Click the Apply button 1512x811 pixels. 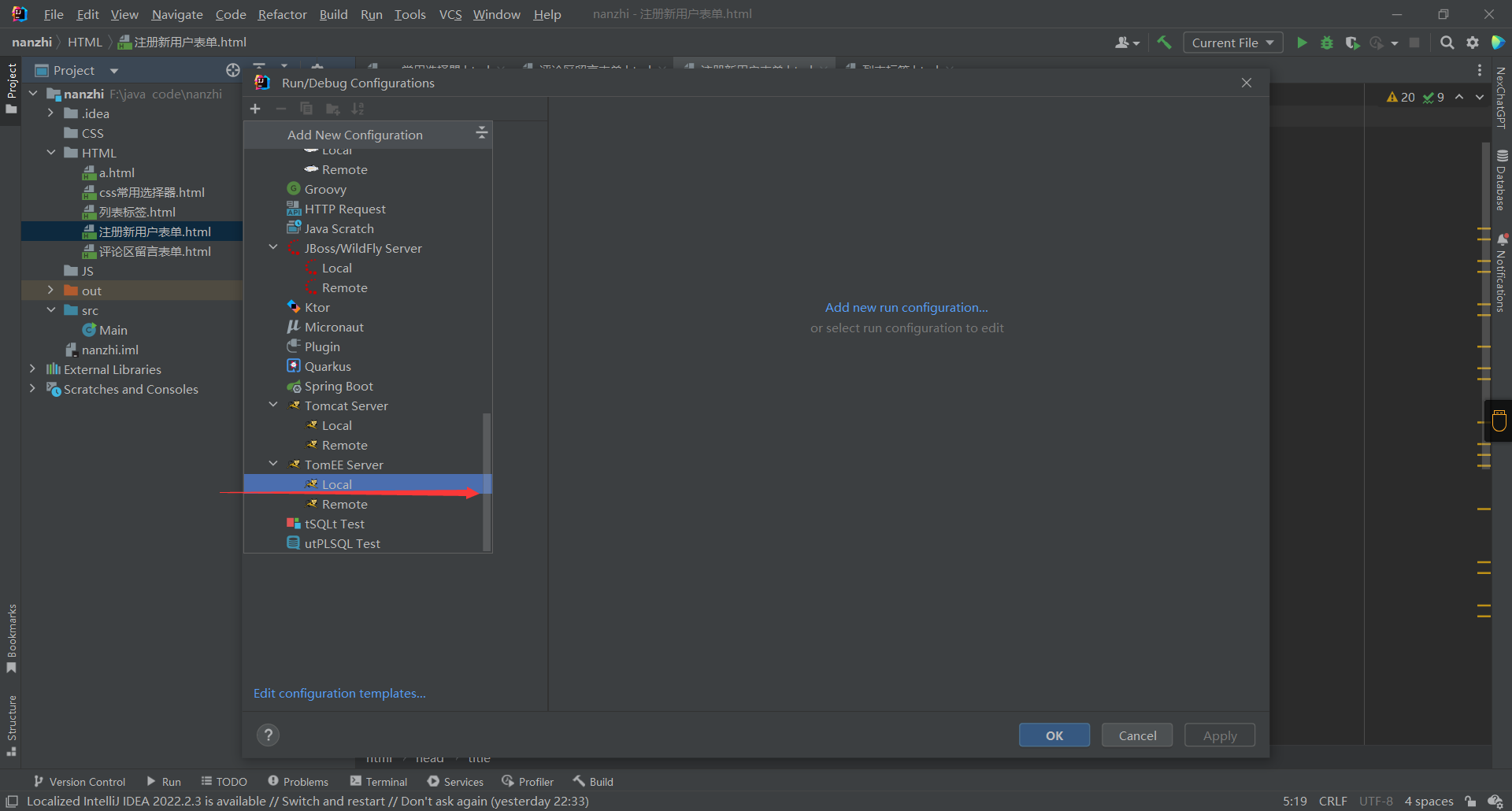(x=1220, y=735)
